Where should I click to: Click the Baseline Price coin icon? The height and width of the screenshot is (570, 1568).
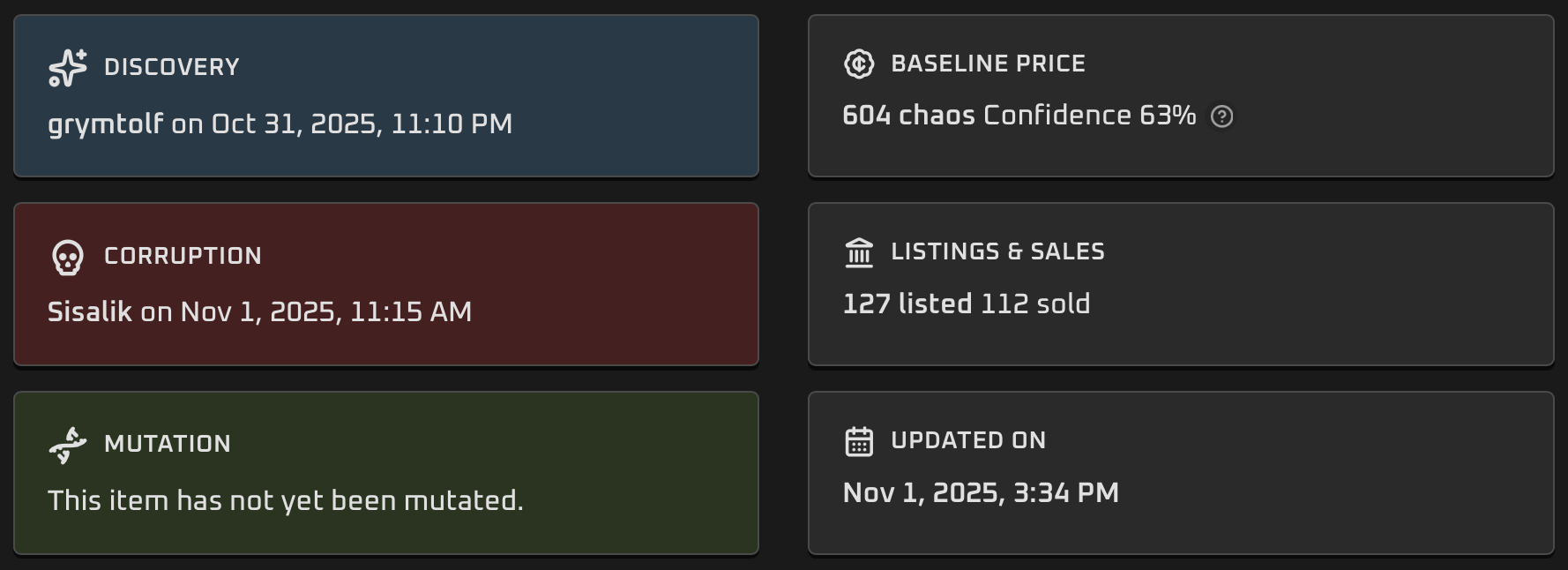859,64
